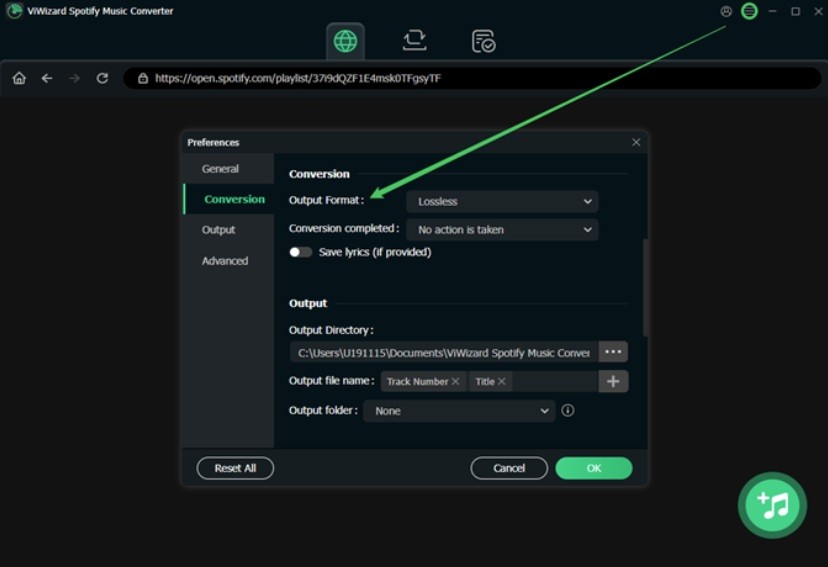Go to home page icon

(x=19, y=78)
